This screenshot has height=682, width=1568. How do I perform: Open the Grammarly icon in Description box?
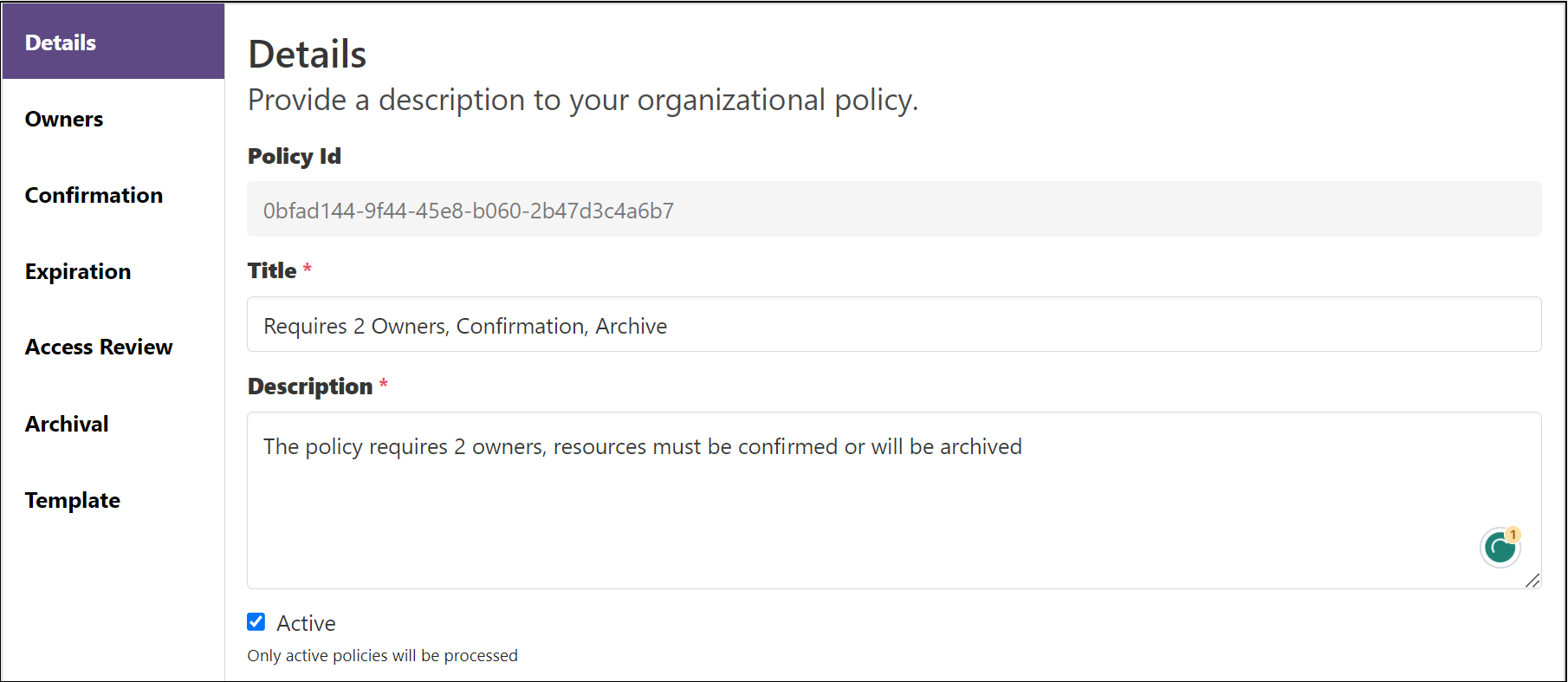(x=1500, y=548)
